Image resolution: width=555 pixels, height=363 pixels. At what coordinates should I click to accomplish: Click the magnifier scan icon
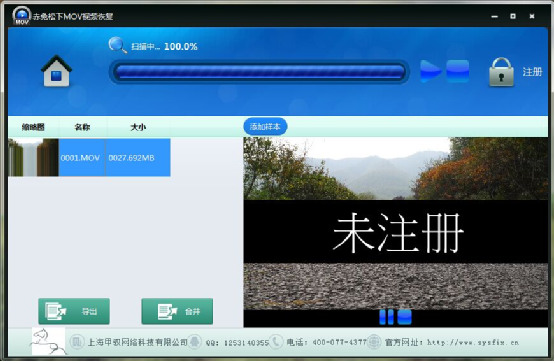(118, 45)
